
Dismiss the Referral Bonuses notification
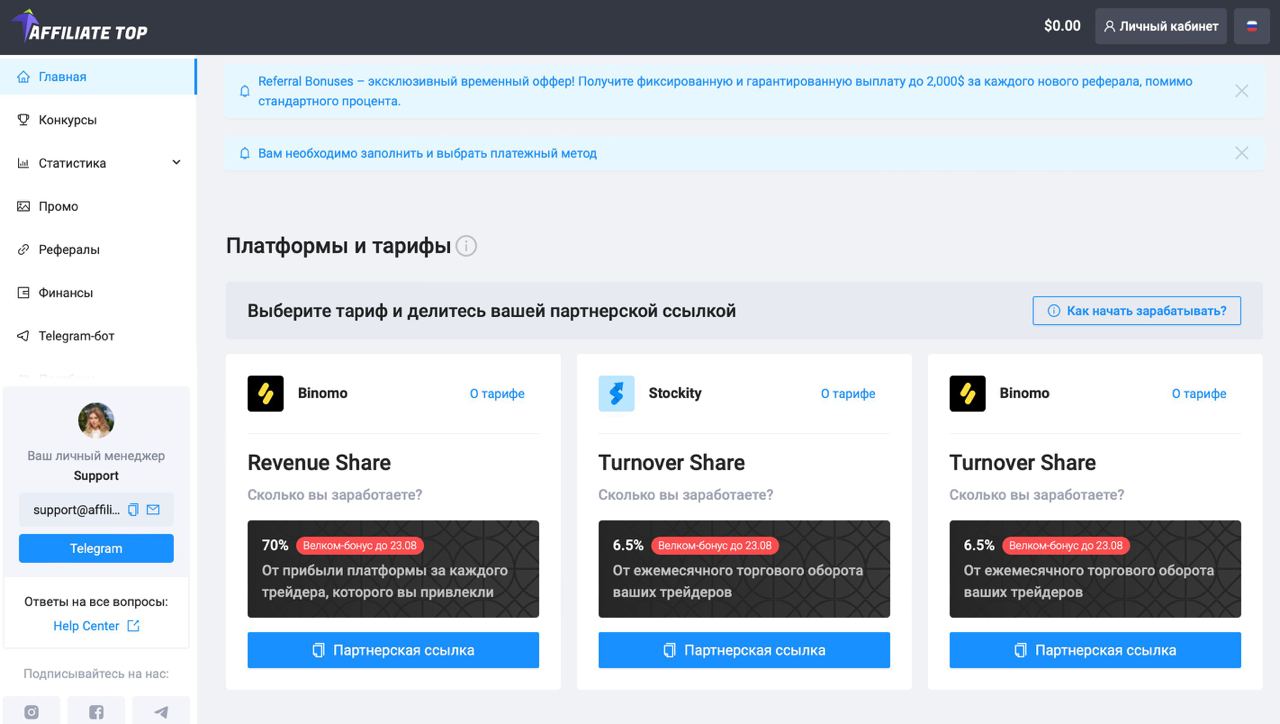click(1242, 91)
